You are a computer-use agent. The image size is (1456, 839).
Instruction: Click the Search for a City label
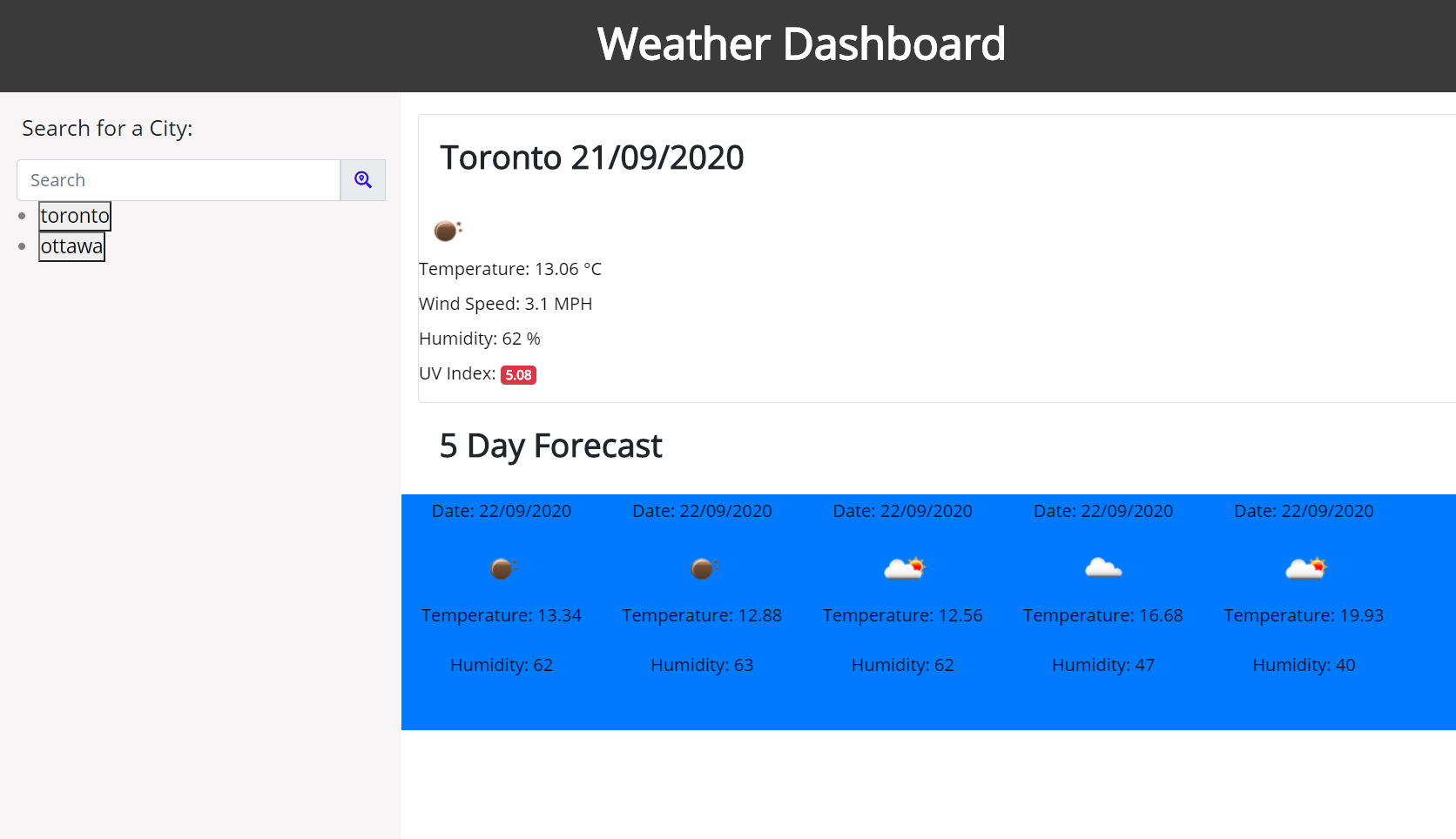(x=107, y=128)
